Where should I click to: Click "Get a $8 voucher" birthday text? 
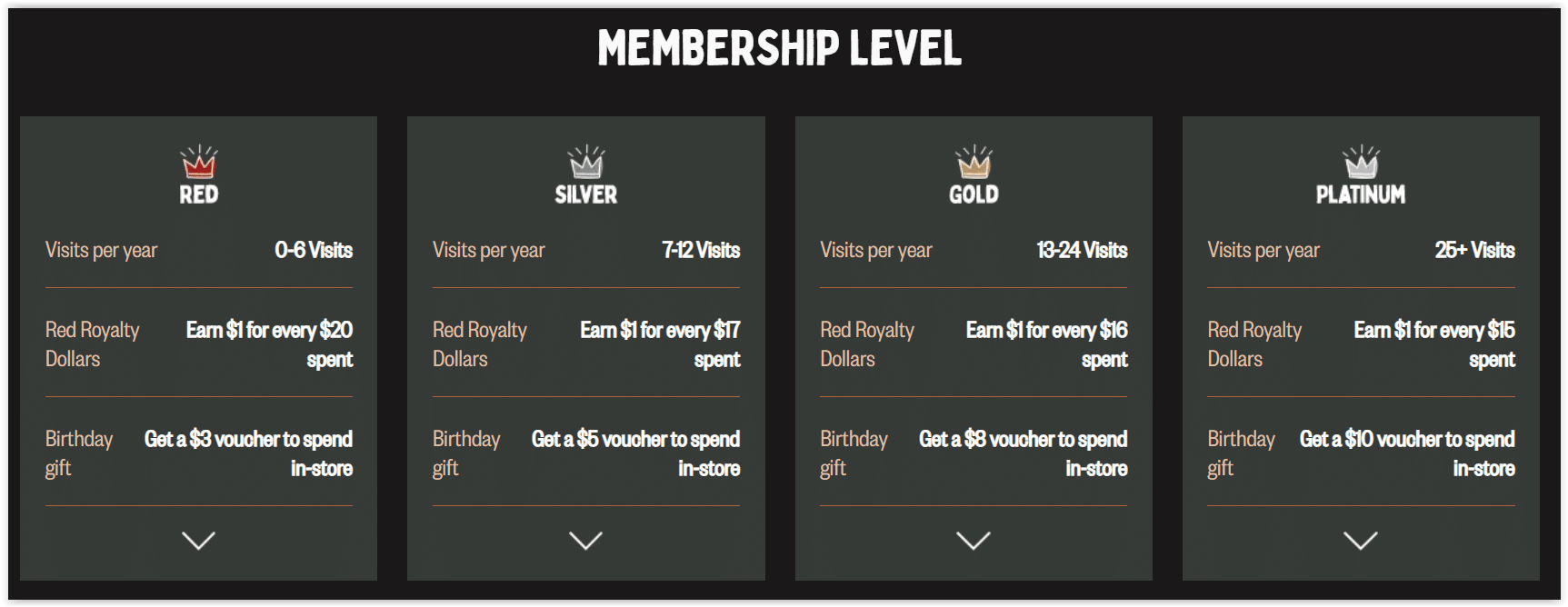pyautogui.click(x=1023, y=440)
